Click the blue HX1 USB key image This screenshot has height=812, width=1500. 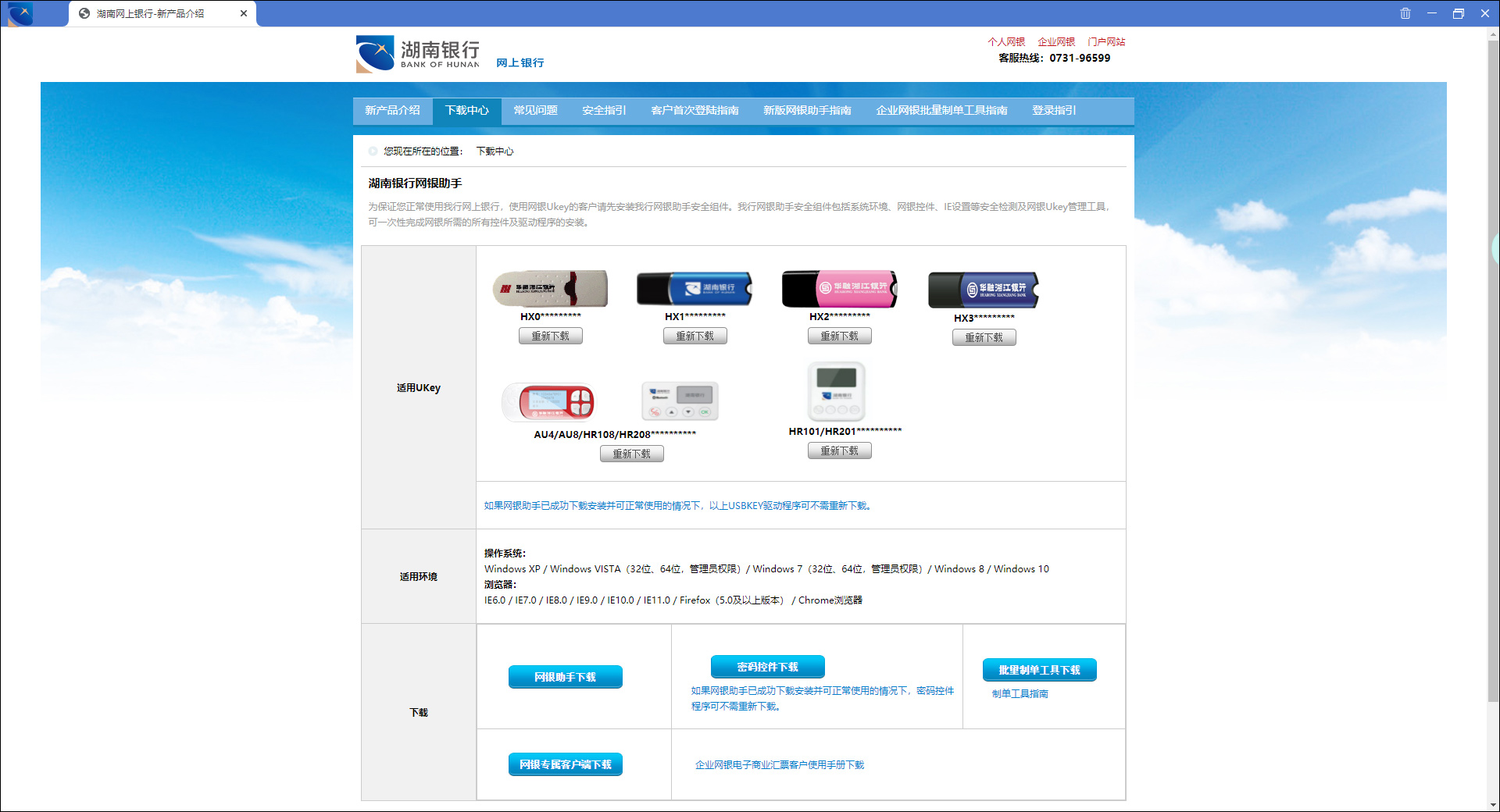pos(695,288)
